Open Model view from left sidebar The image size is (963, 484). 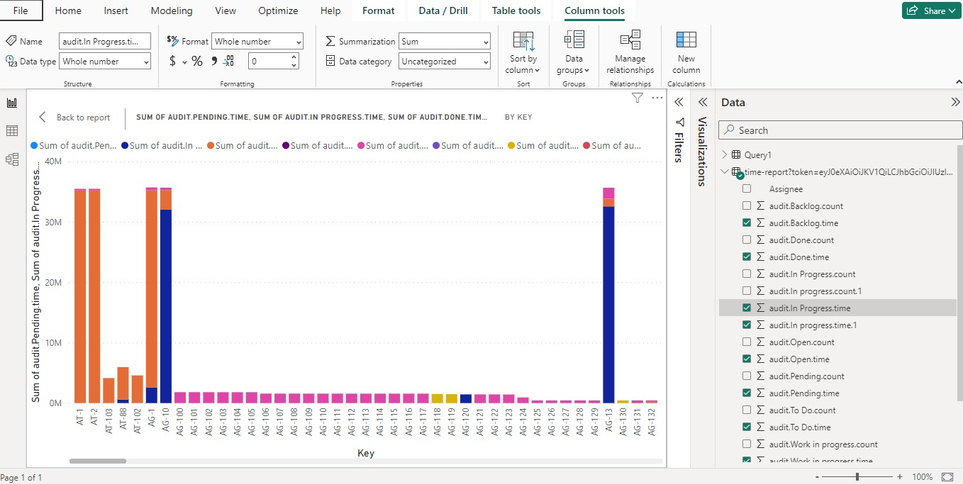(13, 159)
